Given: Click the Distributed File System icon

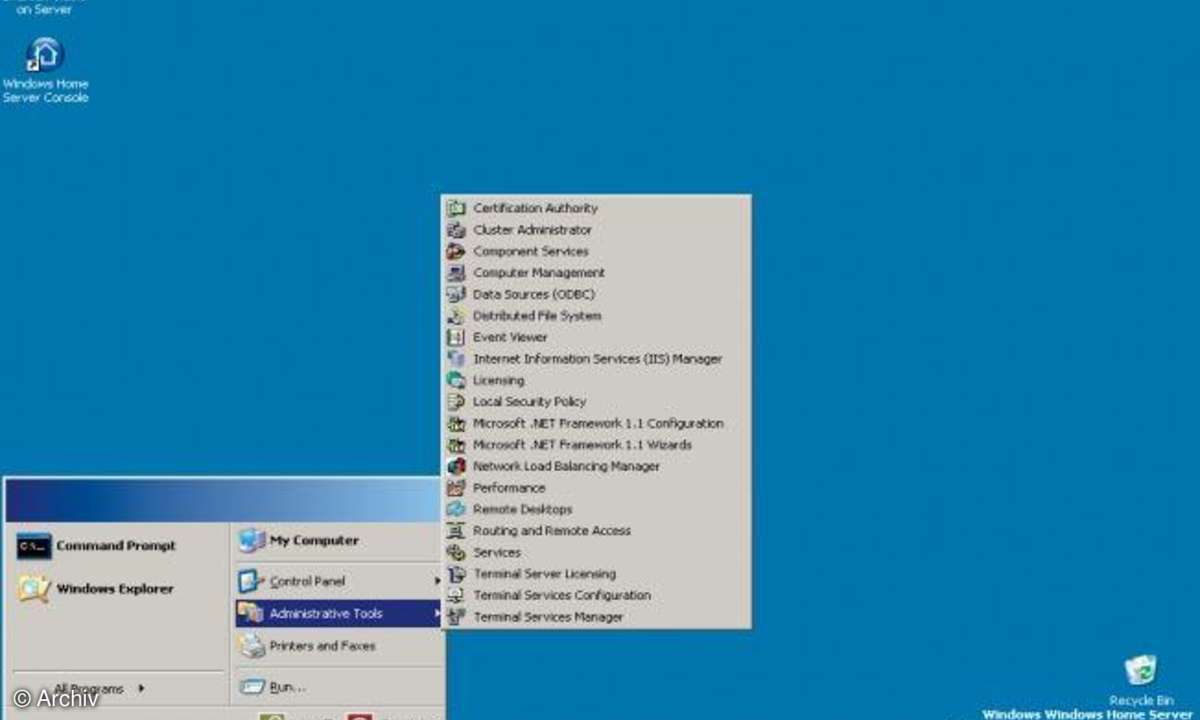Looking at the screenshot, I should 456,316.
